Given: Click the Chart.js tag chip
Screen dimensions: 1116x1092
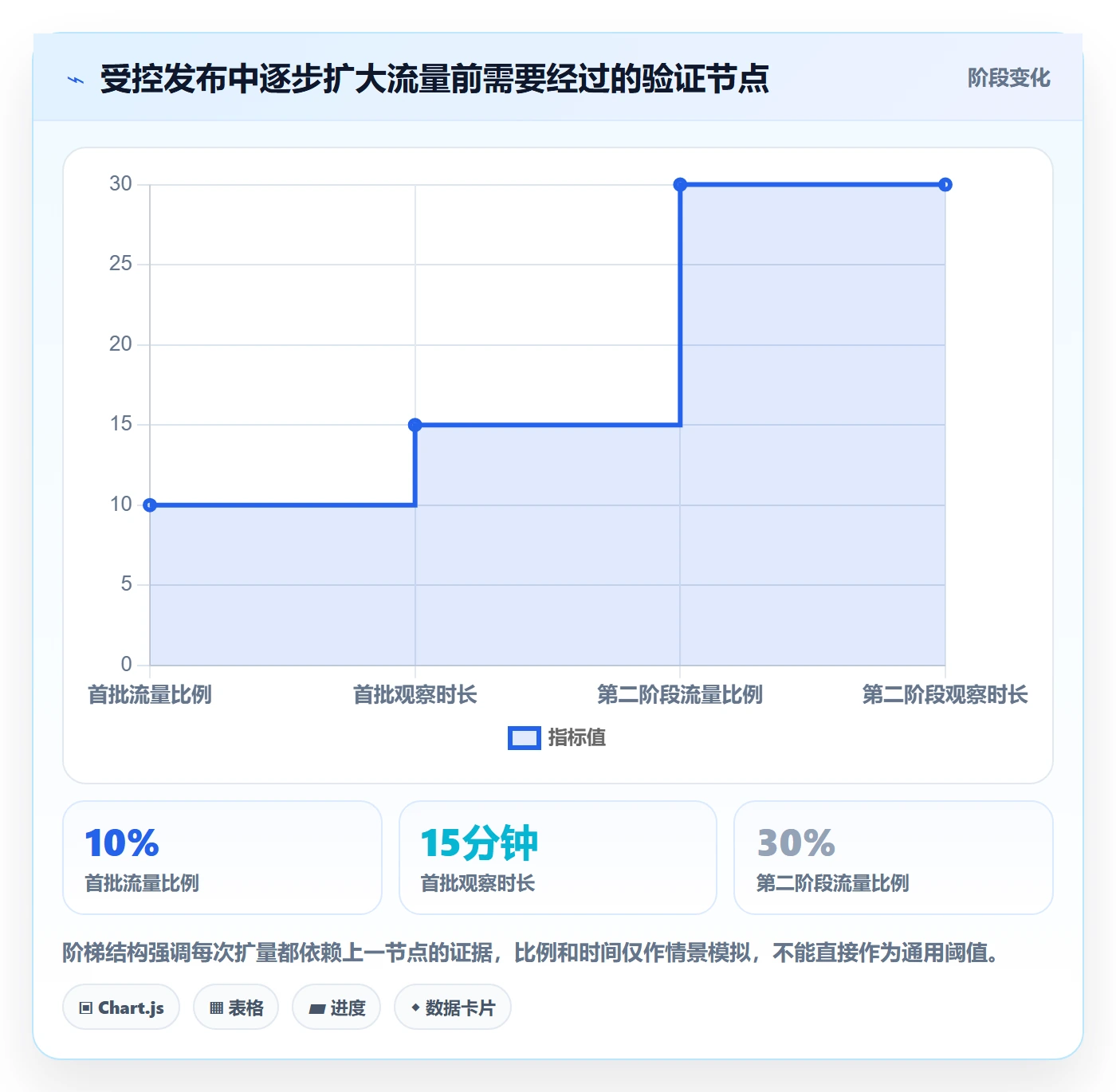Looking at the screenshot, I should coord(121,1008).
